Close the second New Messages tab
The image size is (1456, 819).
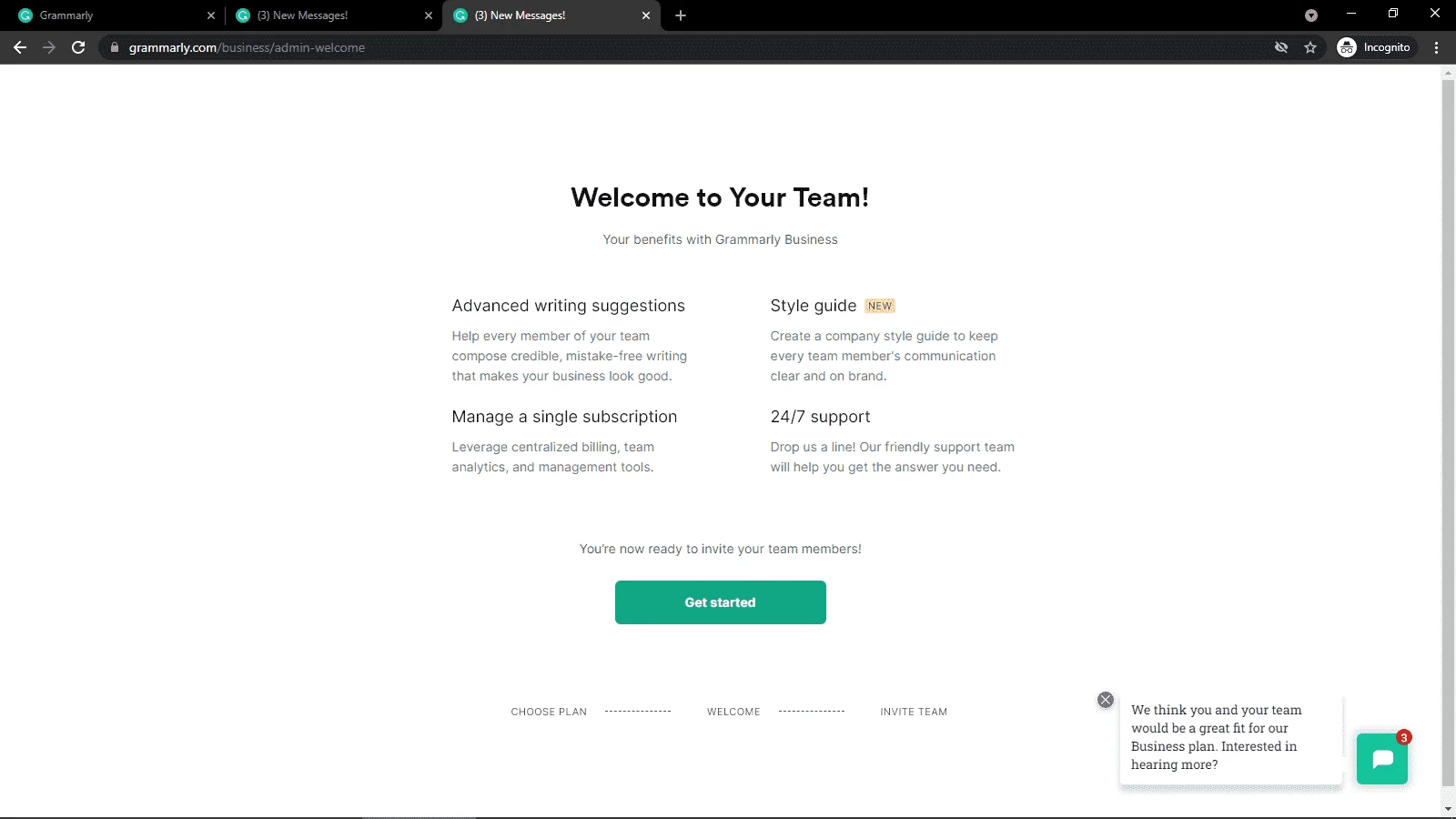click(x=429, y=15)
